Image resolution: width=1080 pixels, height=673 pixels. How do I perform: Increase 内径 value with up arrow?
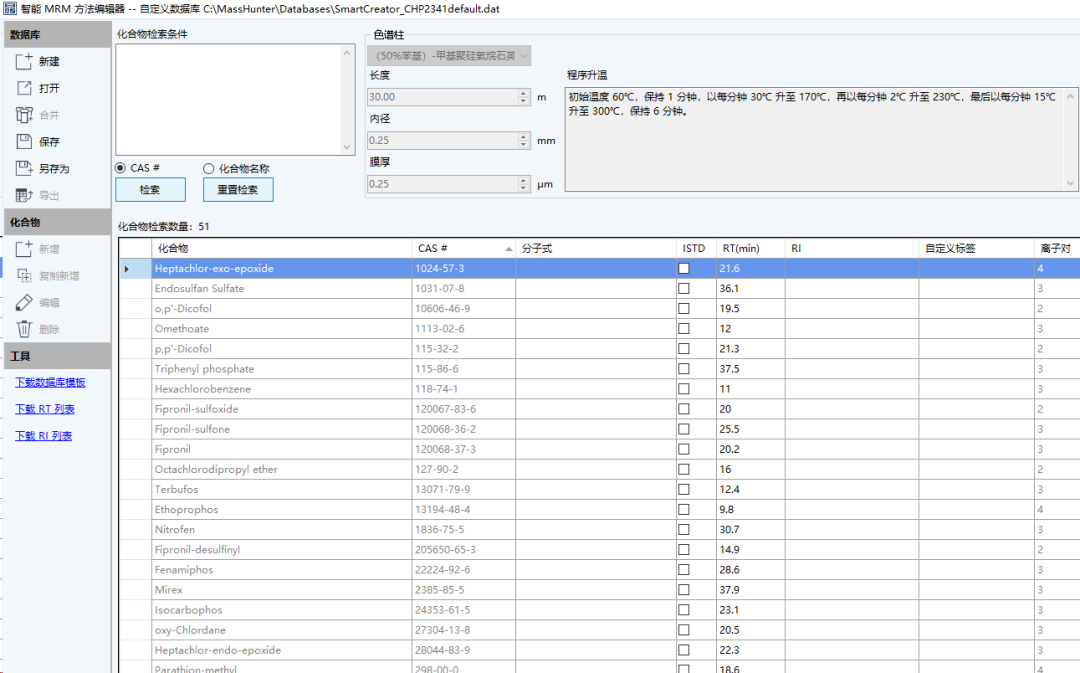(523, 136)
